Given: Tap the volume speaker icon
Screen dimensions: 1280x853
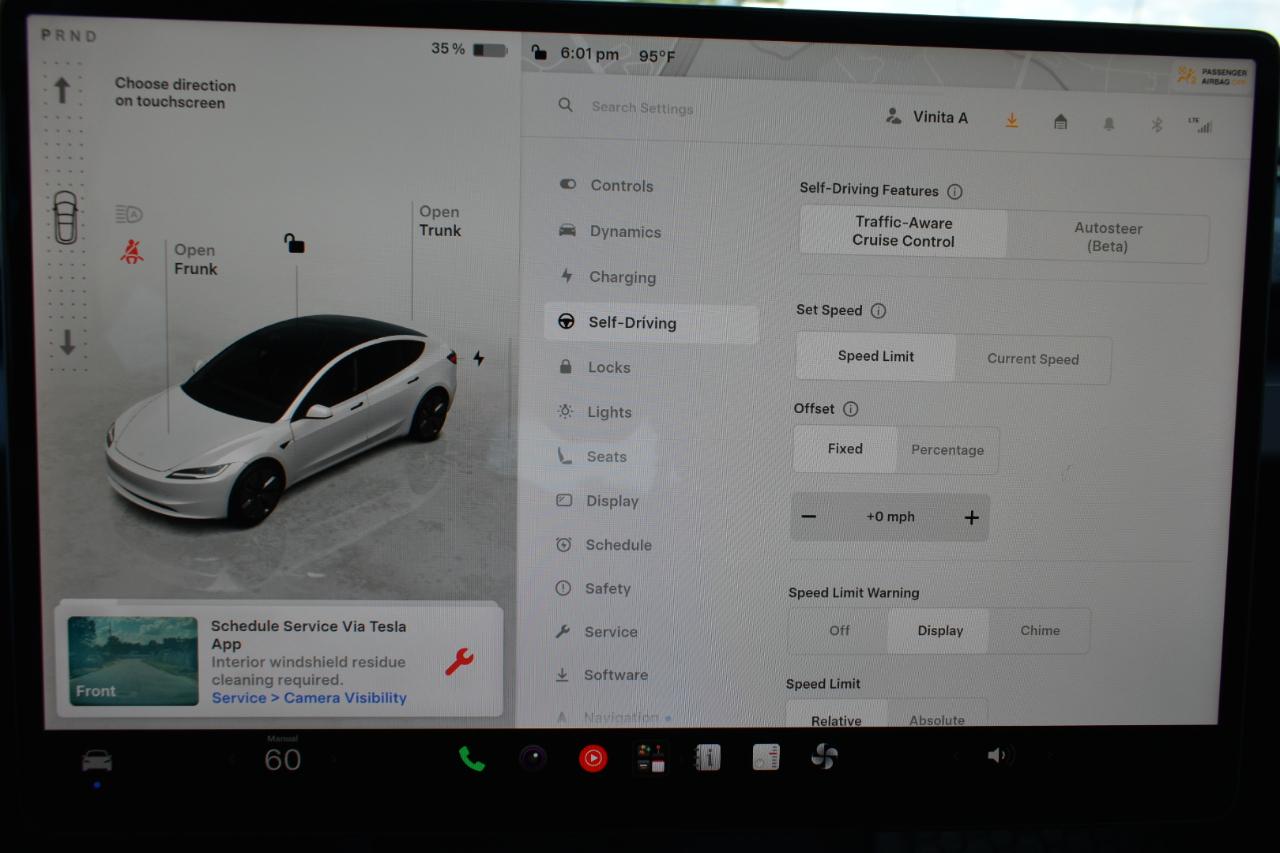Looking at the screenshot, I should pyautogui.click(x=999, y=756).
